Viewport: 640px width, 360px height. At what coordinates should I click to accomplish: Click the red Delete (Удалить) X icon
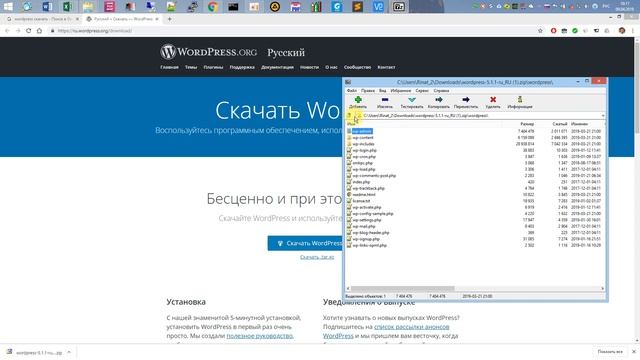[493, 100]
